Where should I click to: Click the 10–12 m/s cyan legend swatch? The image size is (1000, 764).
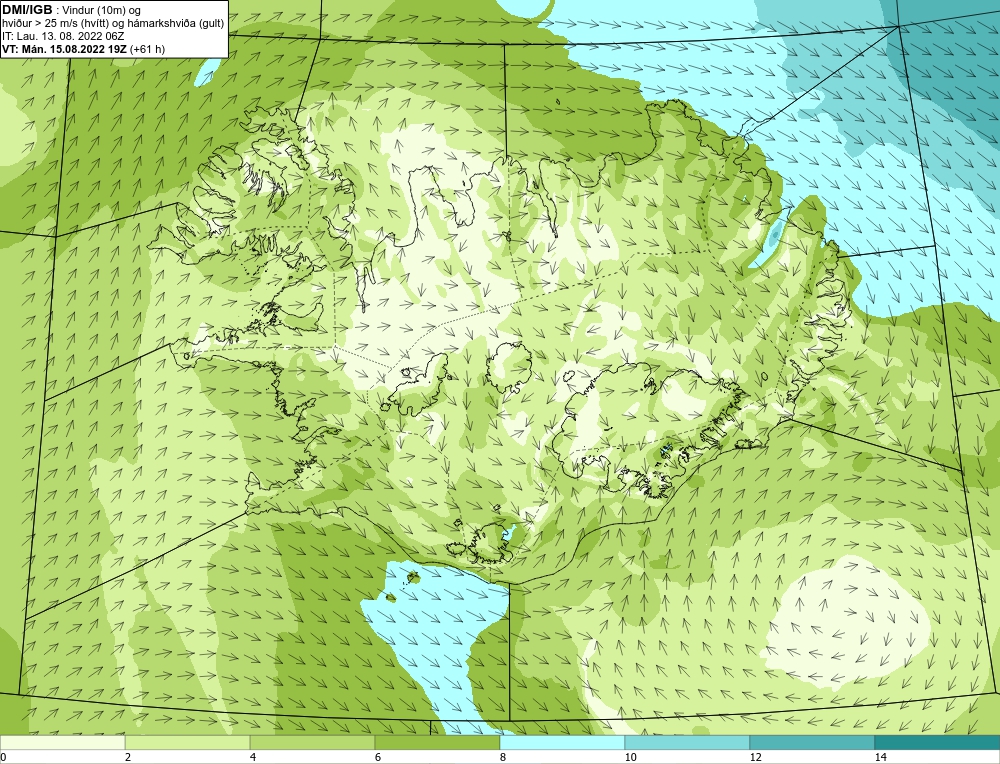coord(688,743)
